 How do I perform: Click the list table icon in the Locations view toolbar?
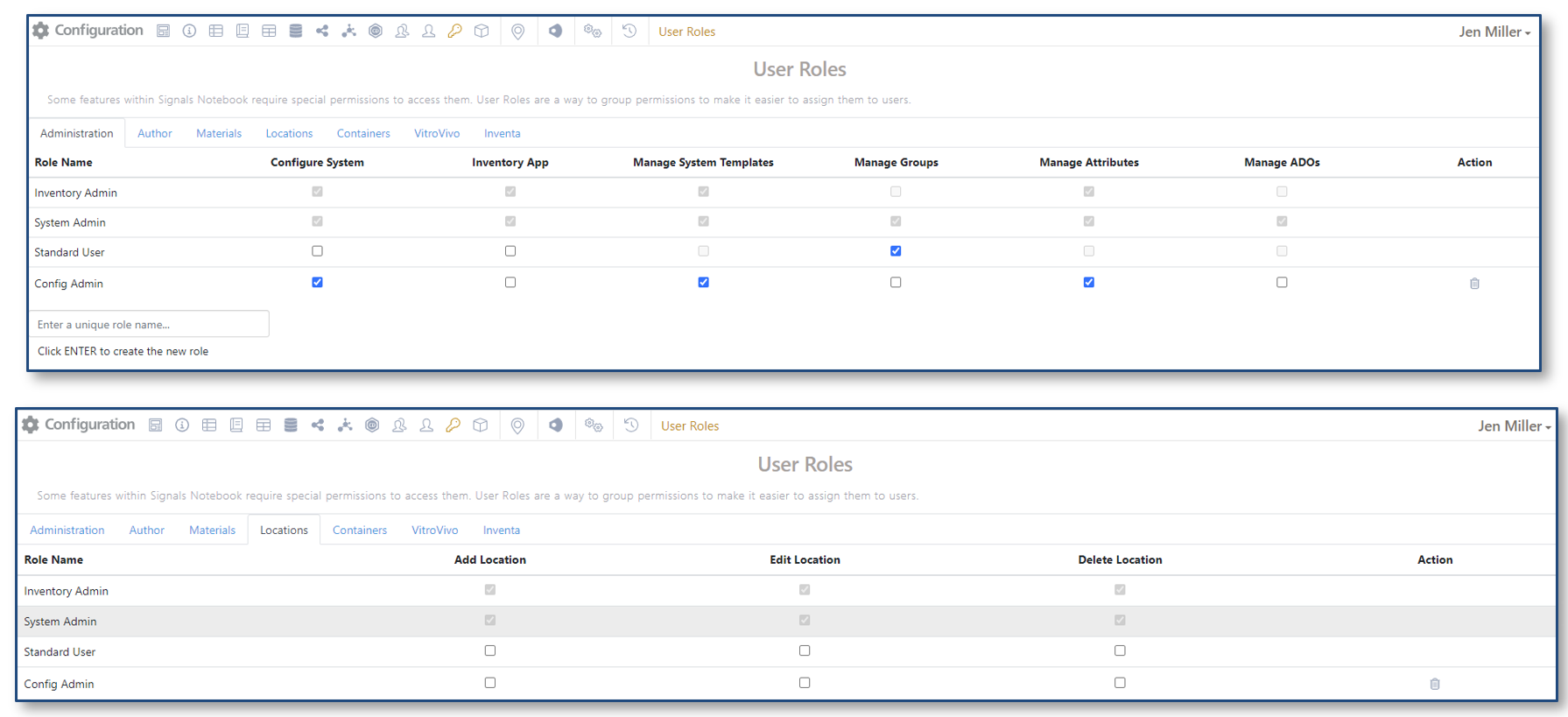click(209, 425)
